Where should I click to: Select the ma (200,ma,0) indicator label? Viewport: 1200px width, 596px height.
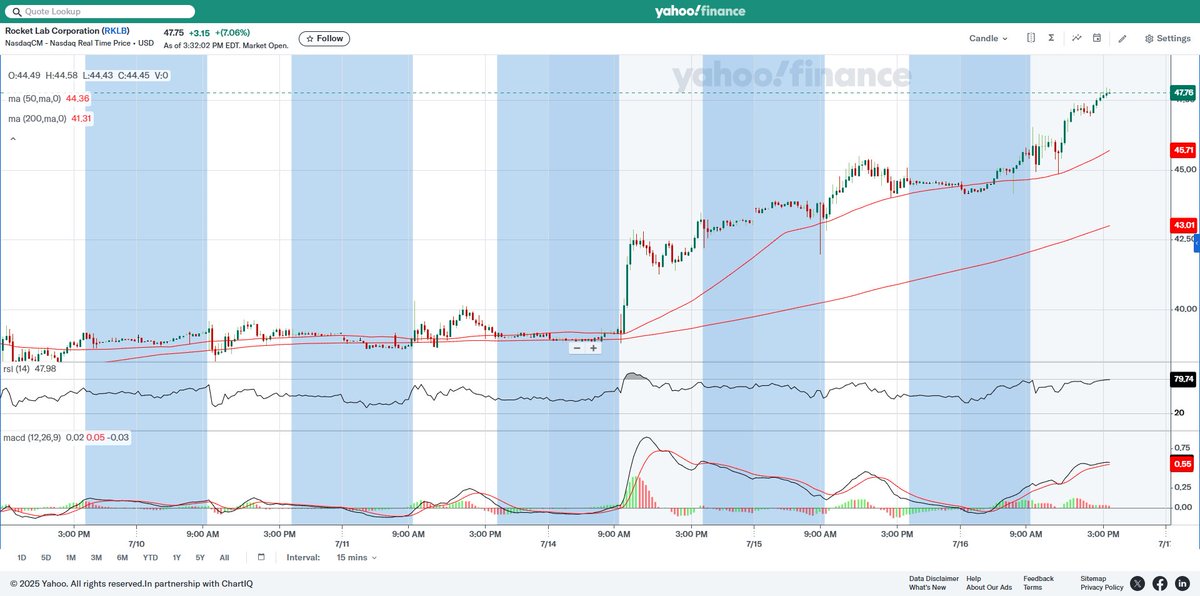[37, 118]
